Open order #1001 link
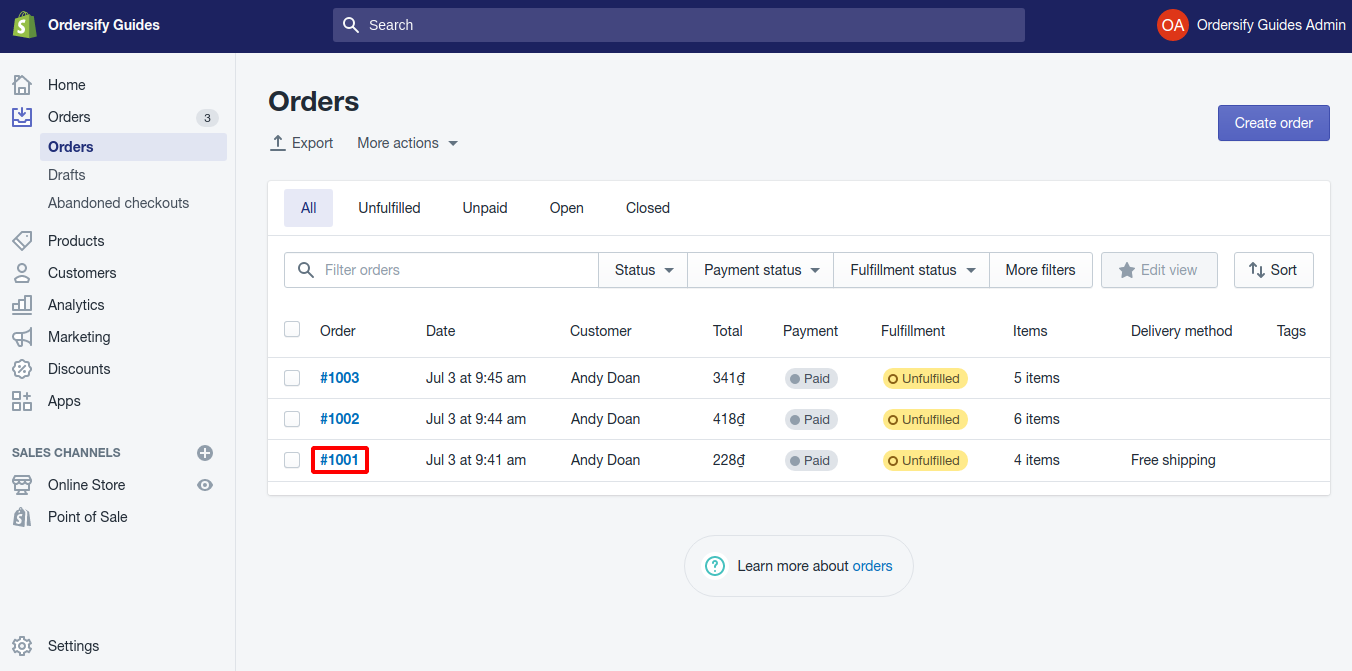Image resolution: width=1352 pixels, height=671 pixels. coord(340,460)
